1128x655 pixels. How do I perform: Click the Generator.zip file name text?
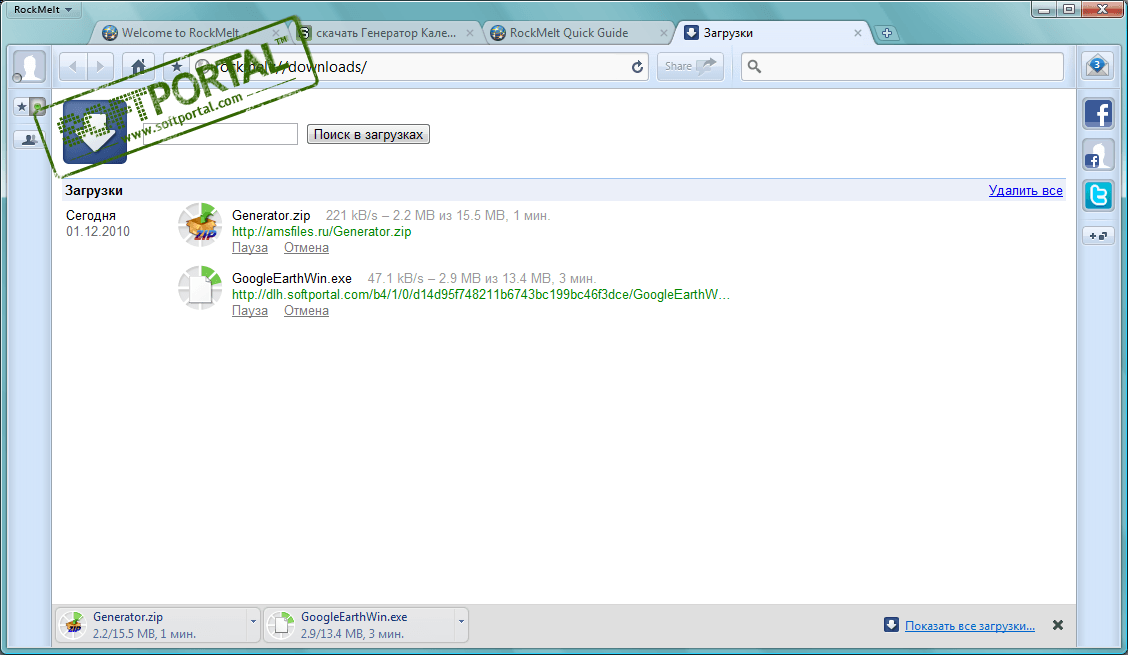(x=271, y=215)
